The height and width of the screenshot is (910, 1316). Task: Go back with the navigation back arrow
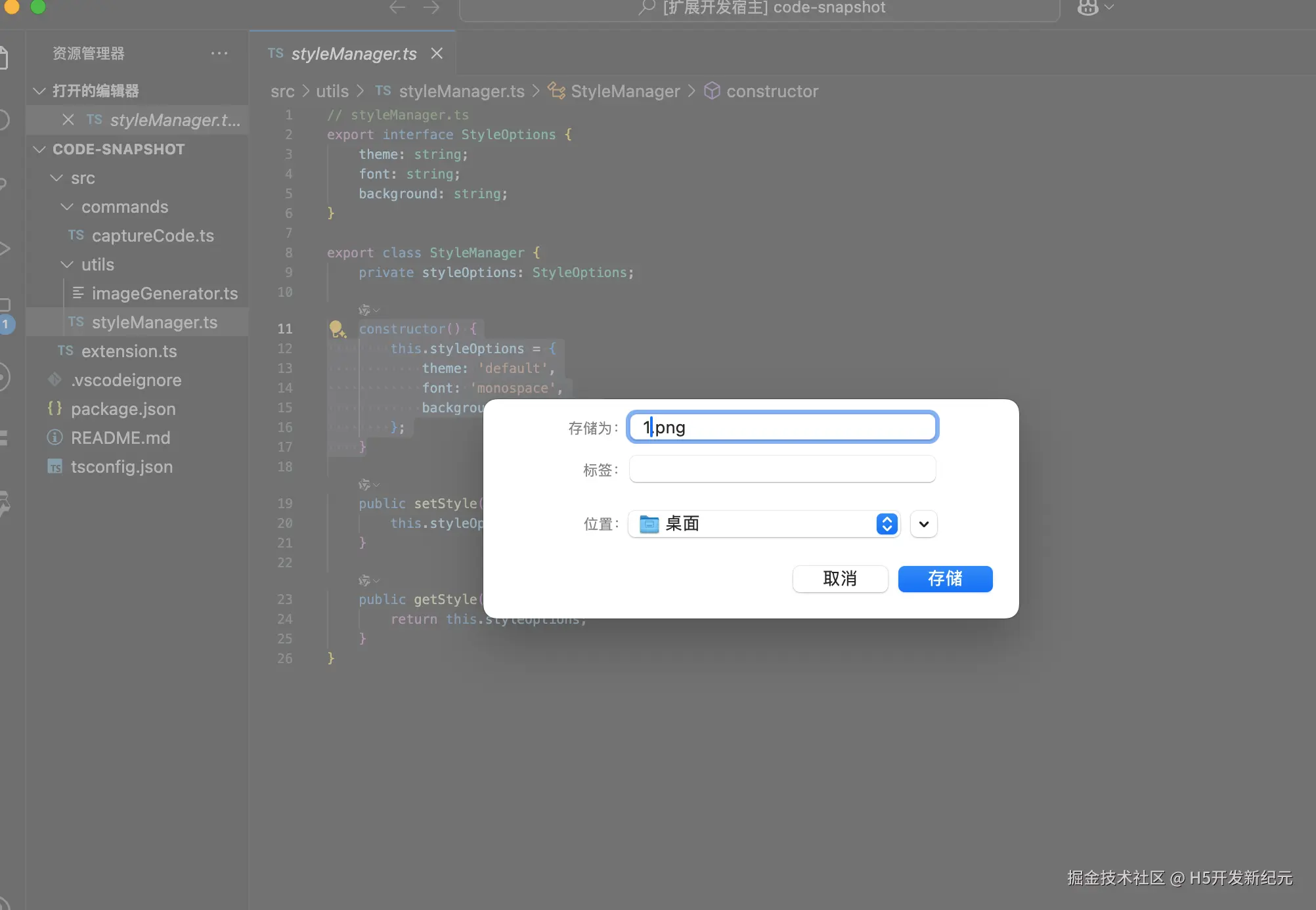click(x=397, y=7)
